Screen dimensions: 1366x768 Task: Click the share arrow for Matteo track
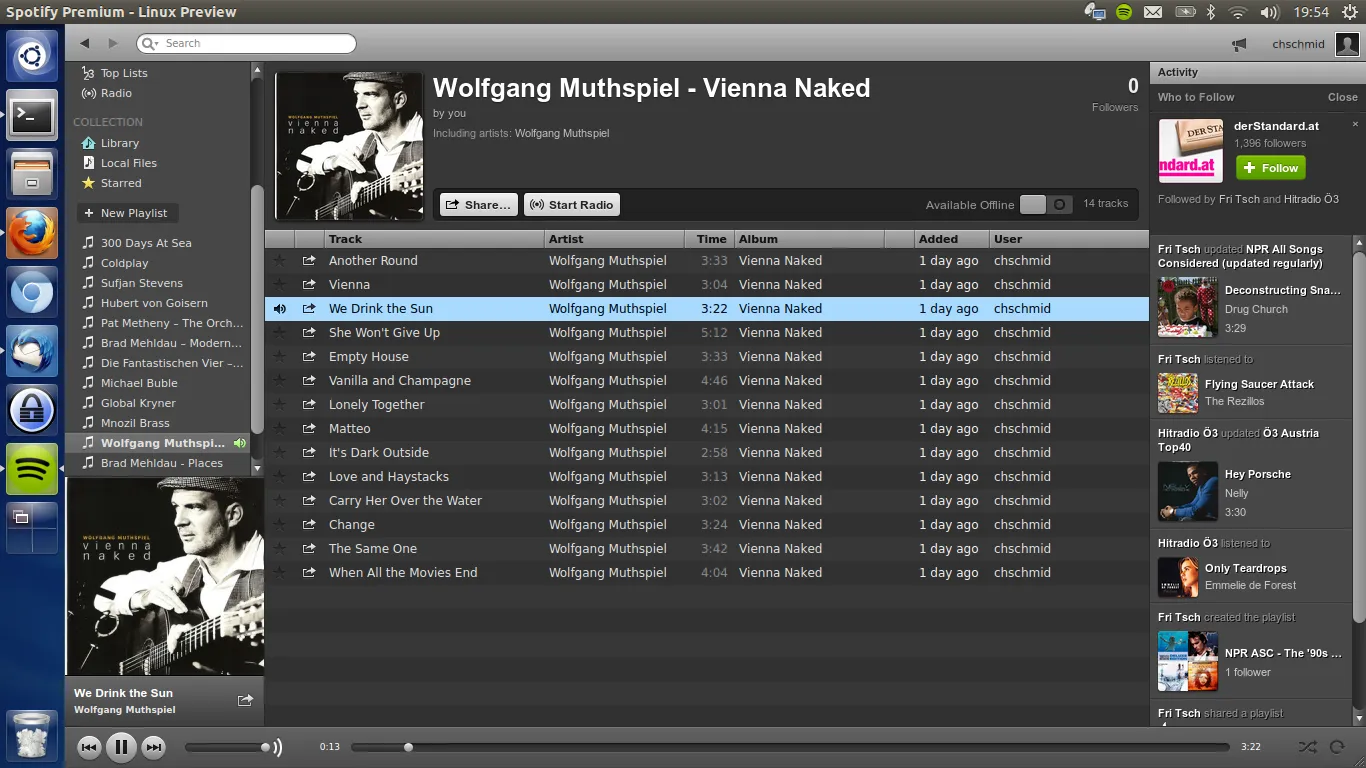point(309,429)
